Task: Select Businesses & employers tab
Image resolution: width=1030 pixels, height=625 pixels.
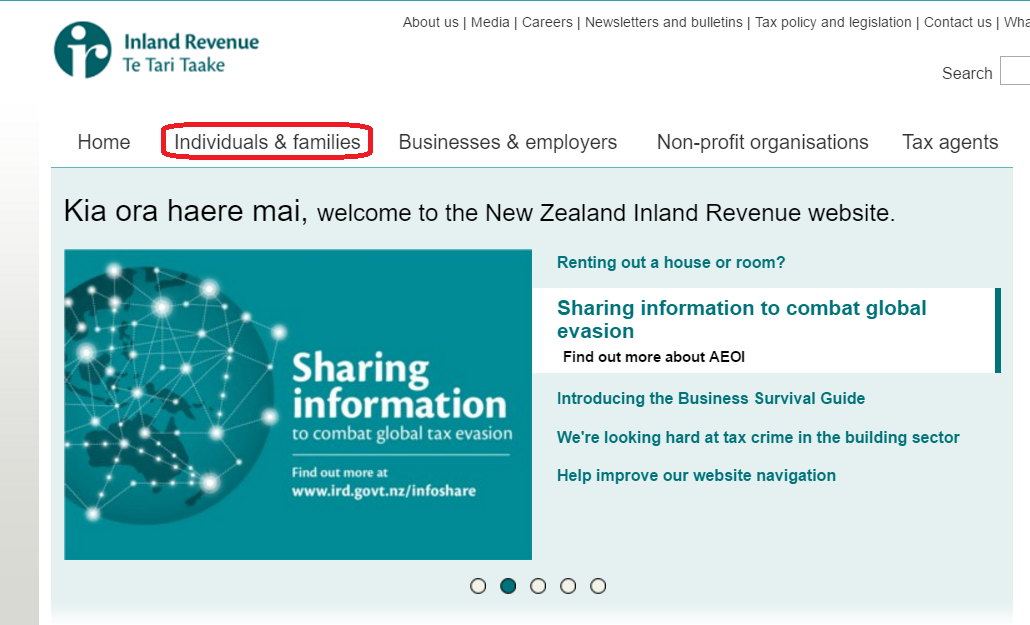Action: 507,142
